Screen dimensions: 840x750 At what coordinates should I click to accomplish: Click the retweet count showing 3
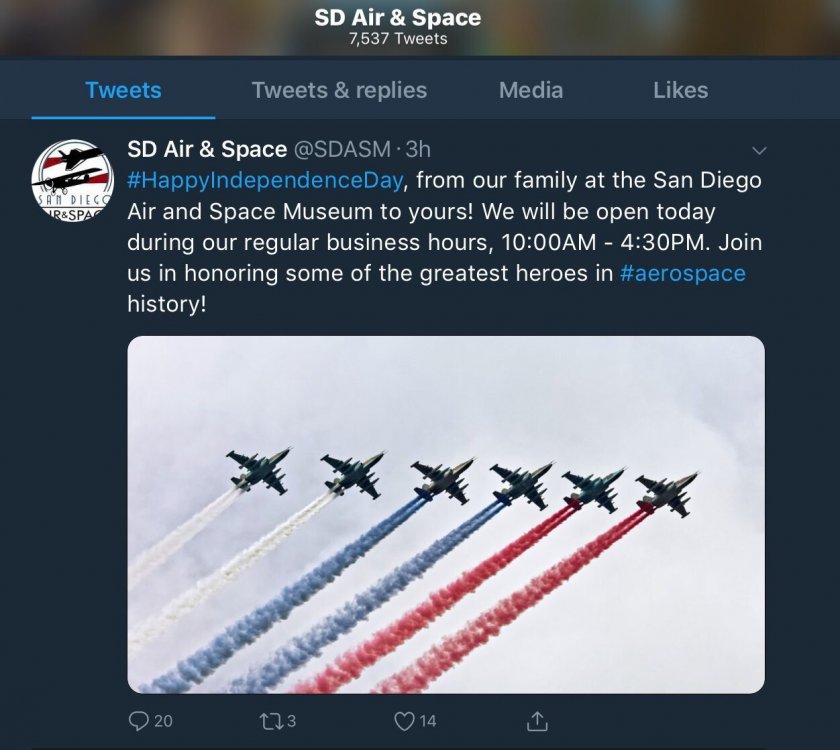(x=289, y=720)
